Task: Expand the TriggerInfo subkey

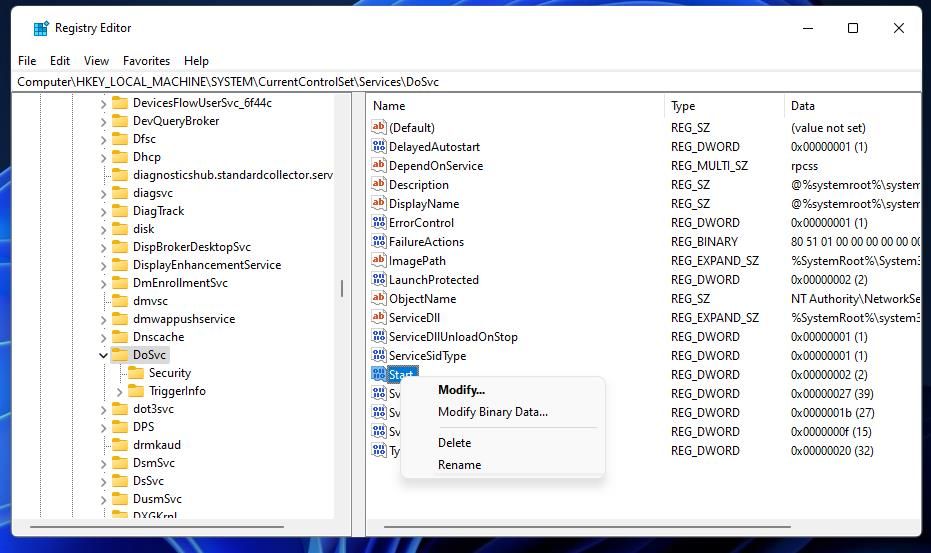Action: (119, 391)
